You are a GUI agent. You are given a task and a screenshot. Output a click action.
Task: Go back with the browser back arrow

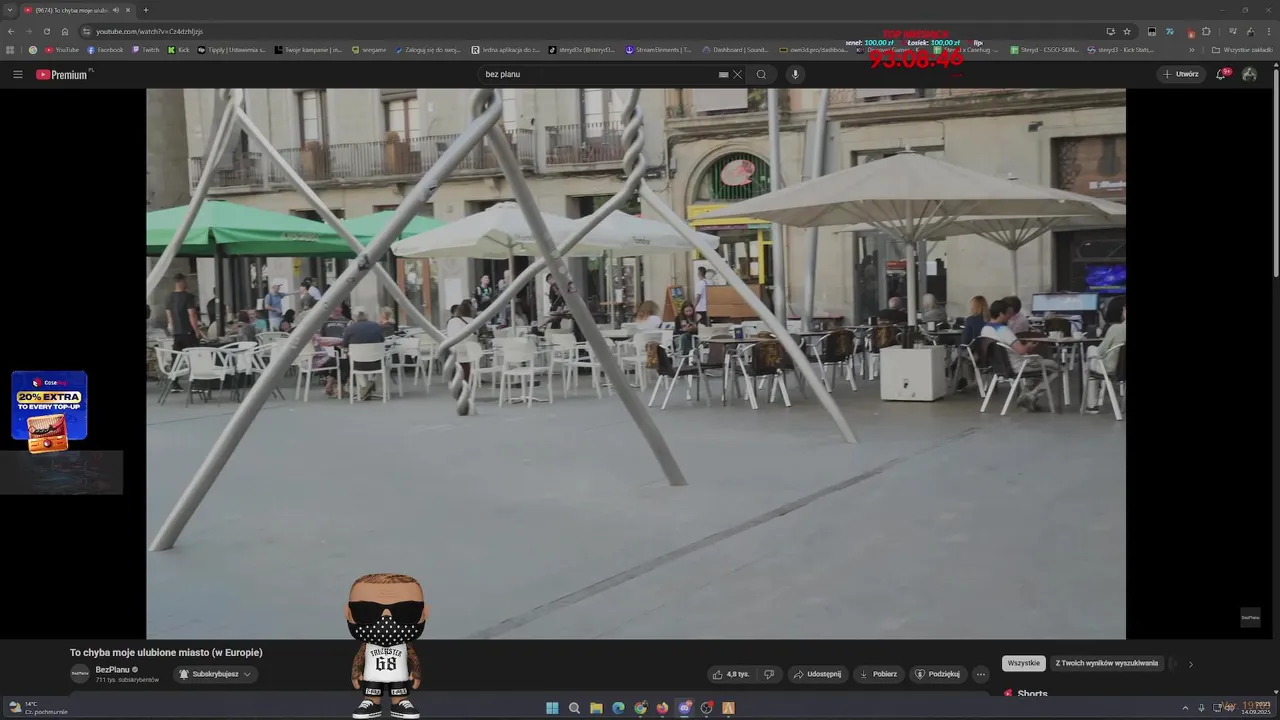pos(10,31)
